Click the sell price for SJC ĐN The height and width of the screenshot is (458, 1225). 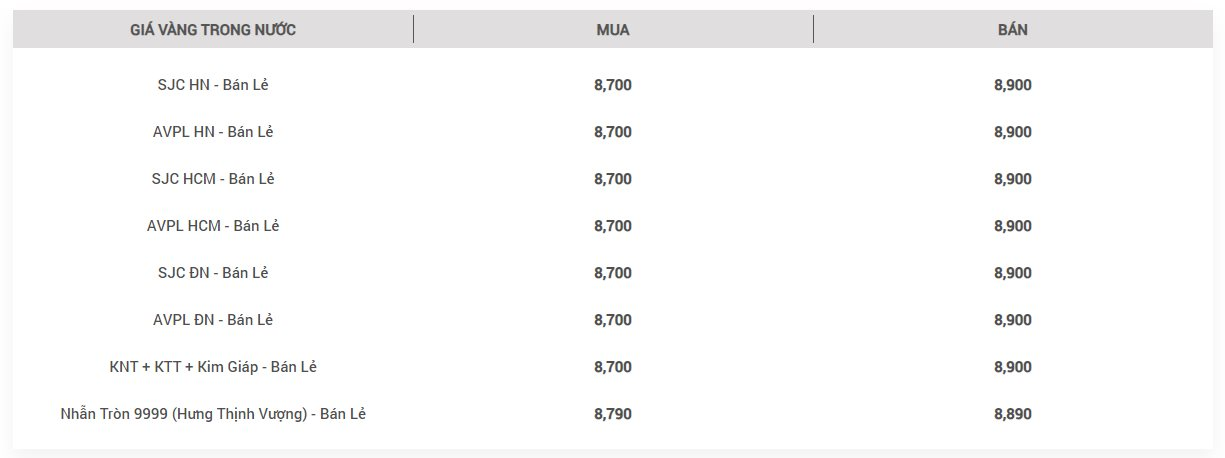pos(1013,273)
